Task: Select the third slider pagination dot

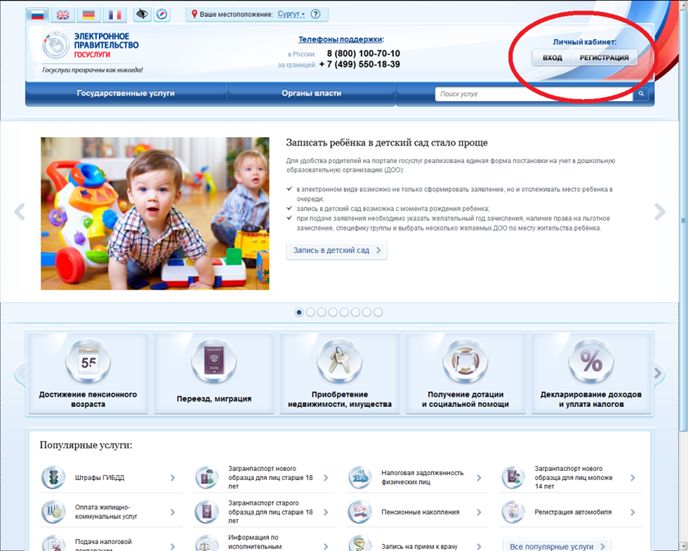Action: (x=322, y=312)
